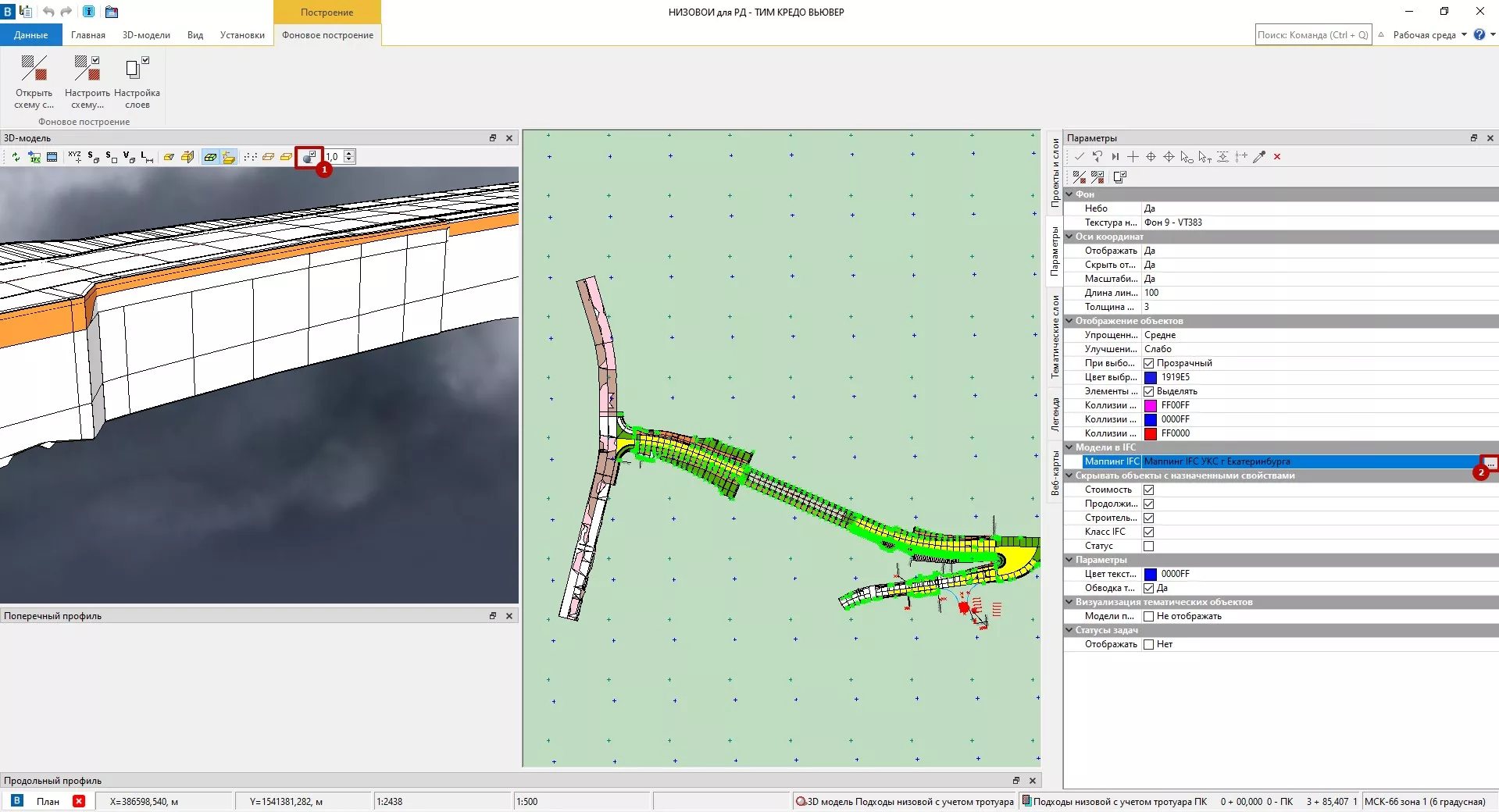
Task: Click the IFC export icon in 3D toolbar
Action: [x=34, y=157]
